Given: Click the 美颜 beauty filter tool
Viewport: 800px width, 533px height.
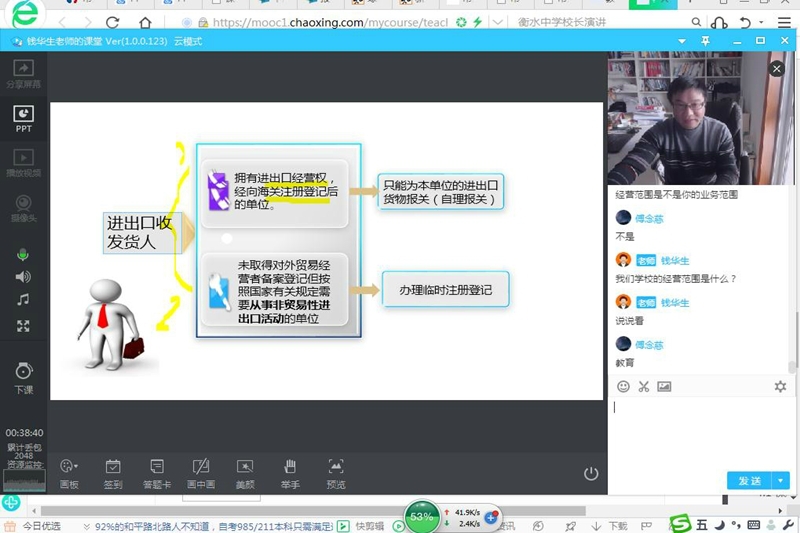Looking at the screenshot, I should [245, 474].
